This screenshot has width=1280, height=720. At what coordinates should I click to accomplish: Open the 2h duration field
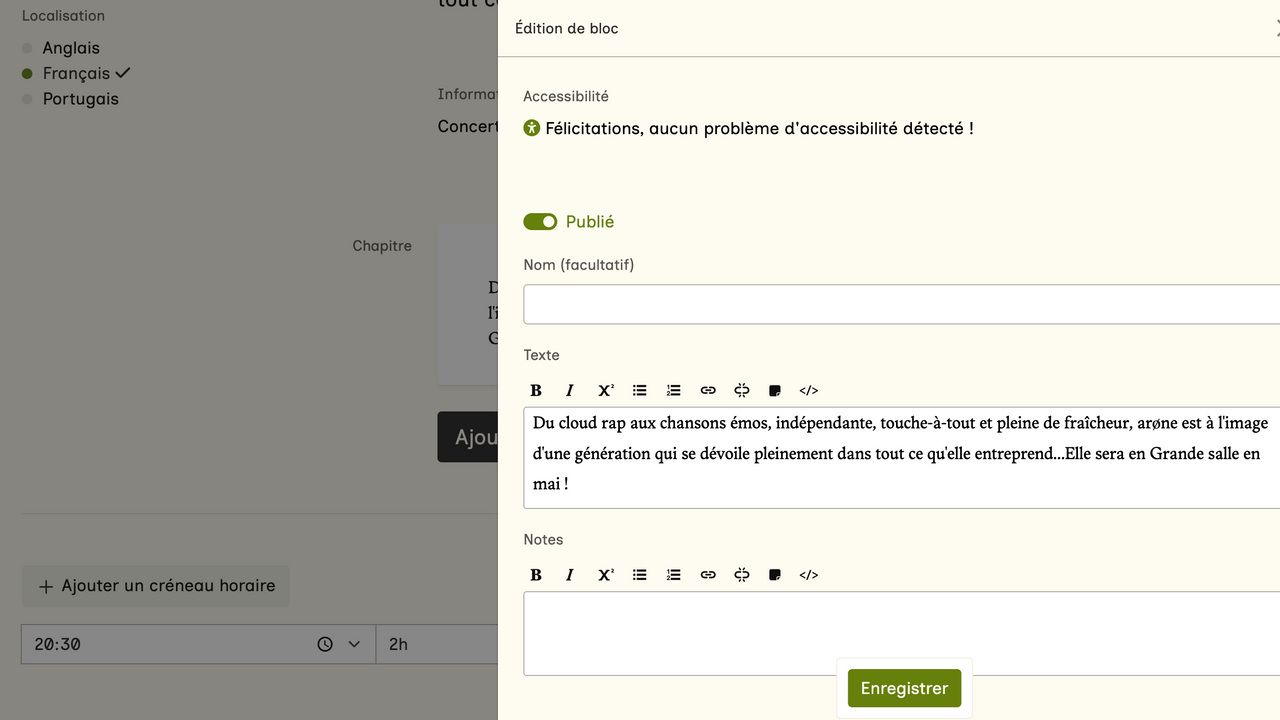(436, 645)
